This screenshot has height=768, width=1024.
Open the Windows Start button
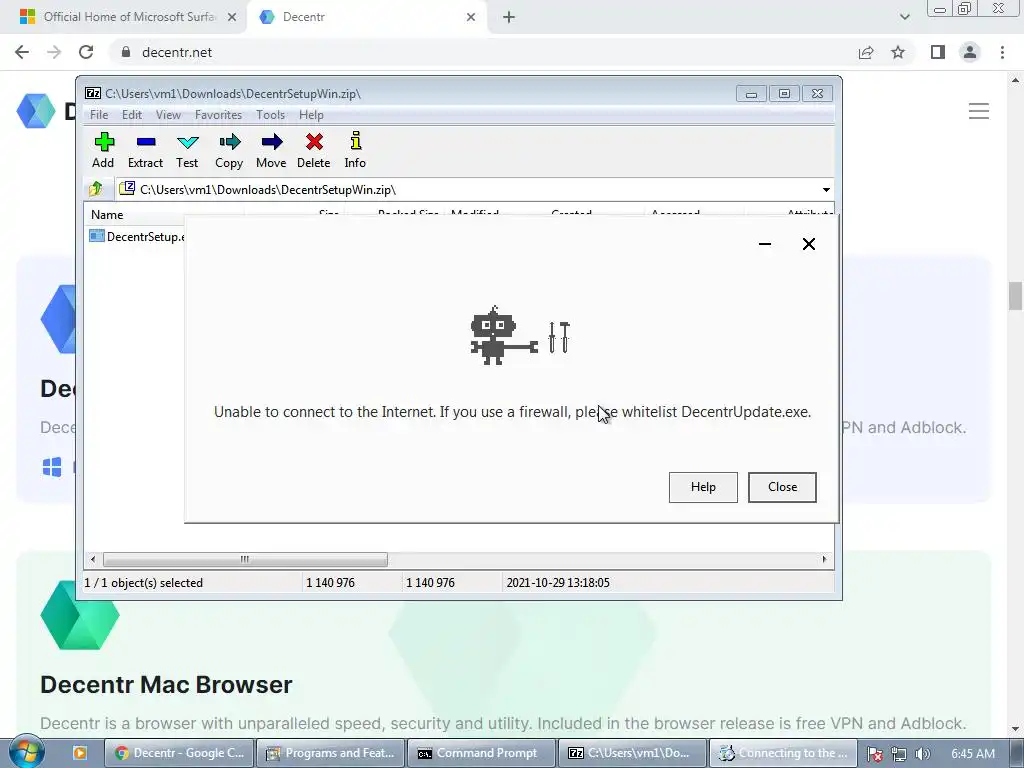click(26, 752)
